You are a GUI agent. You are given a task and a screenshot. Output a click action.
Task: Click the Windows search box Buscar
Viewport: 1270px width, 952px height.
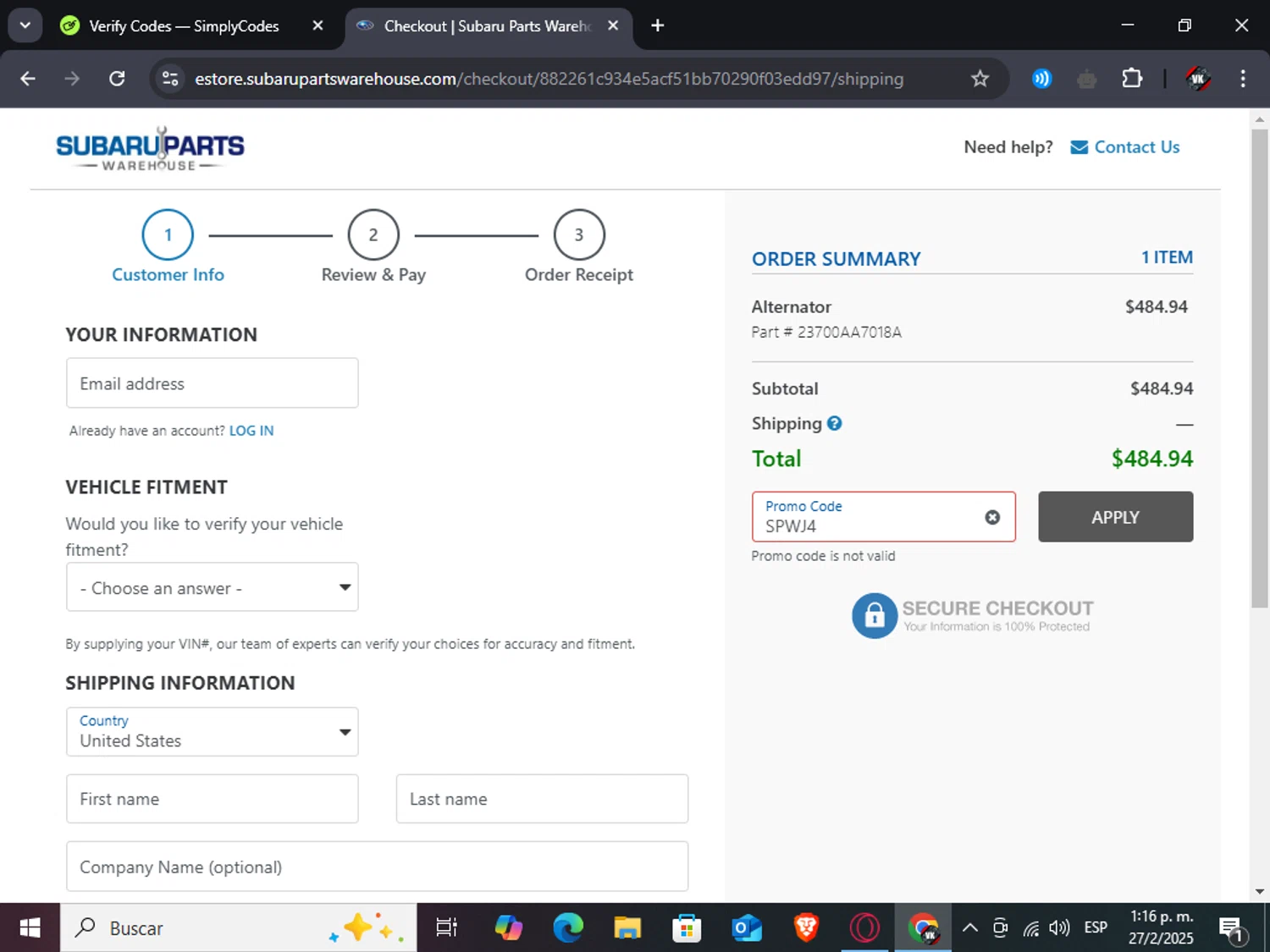pyautogui.click(x=239, y=928)
